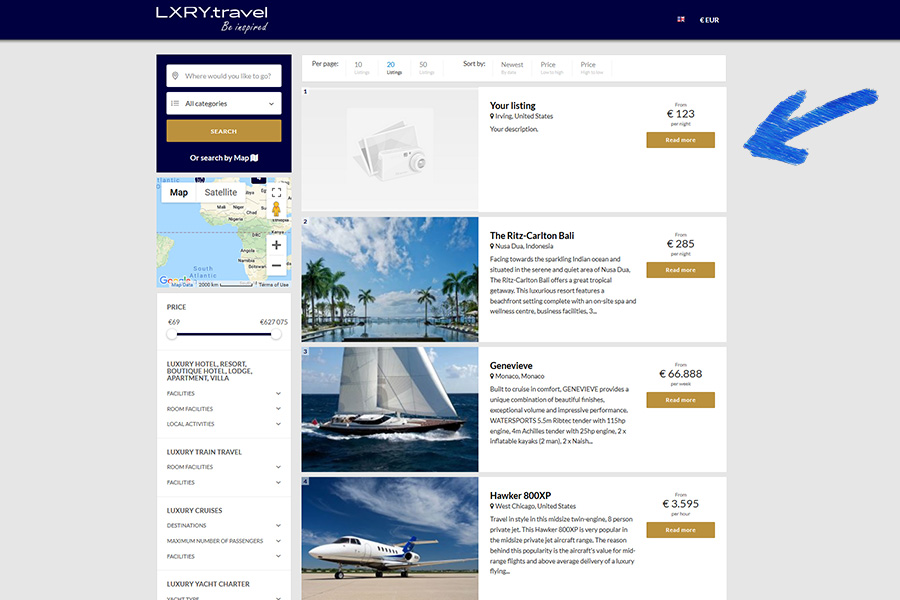Zoom out on the map with the minus button
This screenshot has width=900, height=600.
point(276,265)
